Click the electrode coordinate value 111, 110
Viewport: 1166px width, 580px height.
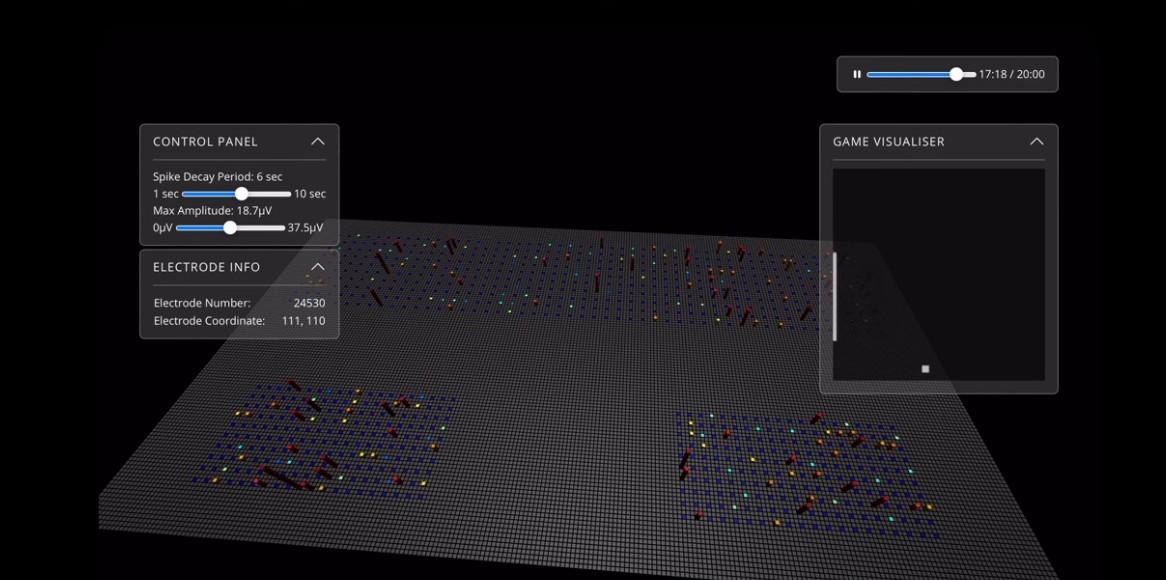pos(303,321)
